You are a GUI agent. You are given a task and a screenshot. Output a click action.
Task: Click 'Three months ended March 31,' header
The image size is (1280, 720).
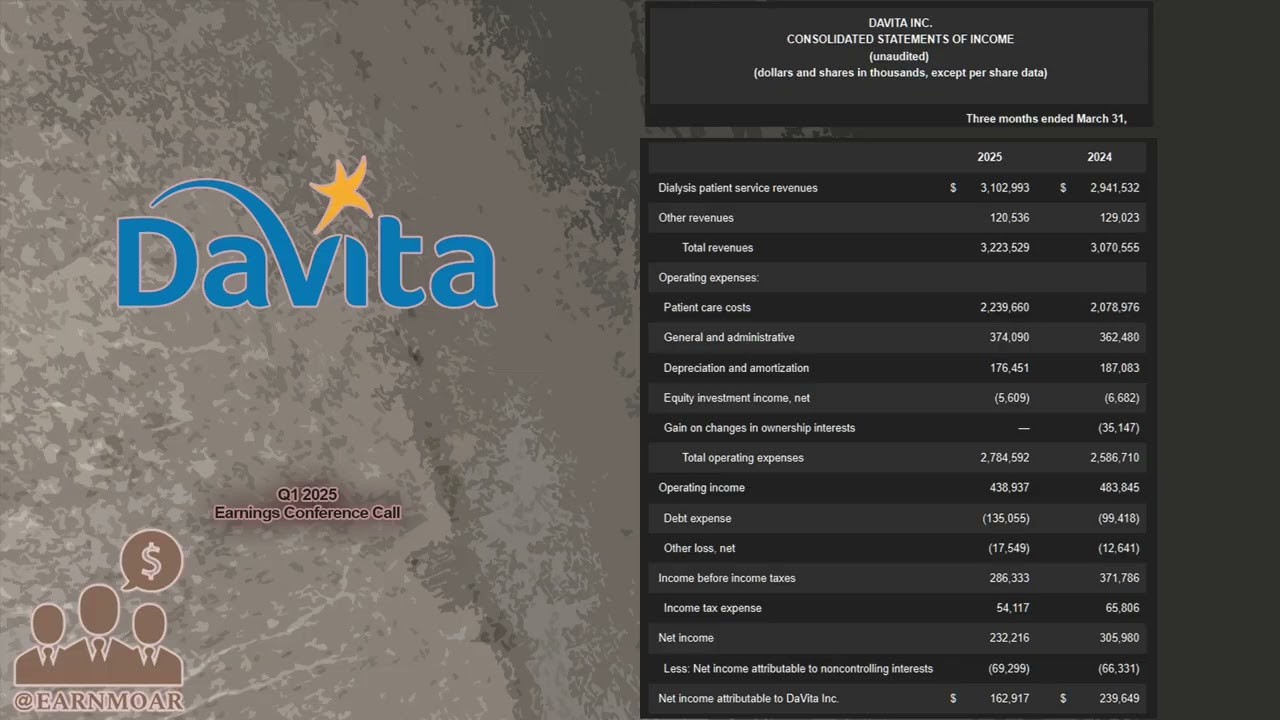(x=1046, y=119)
